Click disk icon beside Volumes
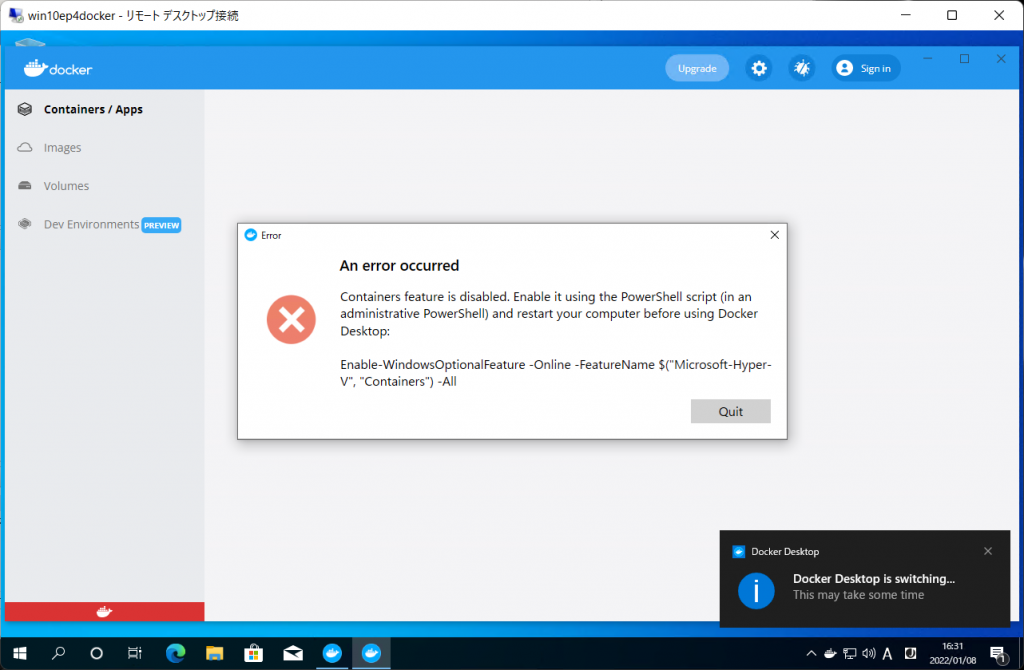 (25, 186)
